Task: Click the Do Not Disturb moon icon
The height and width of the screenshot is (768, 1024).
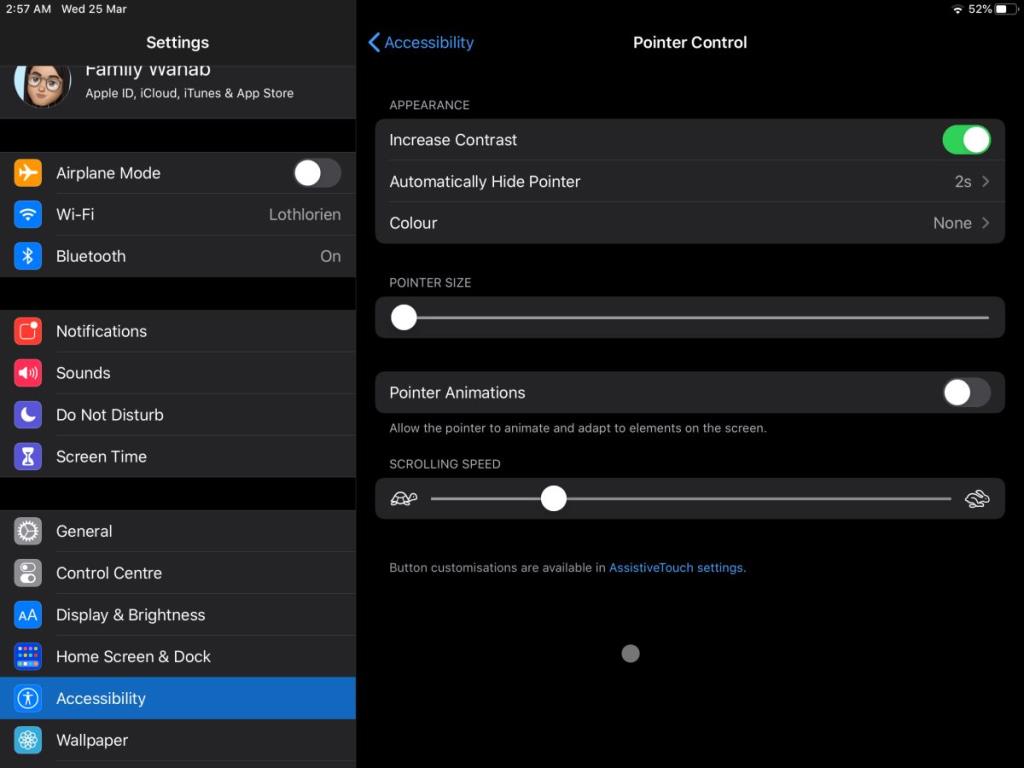Action: coord(27,415)
